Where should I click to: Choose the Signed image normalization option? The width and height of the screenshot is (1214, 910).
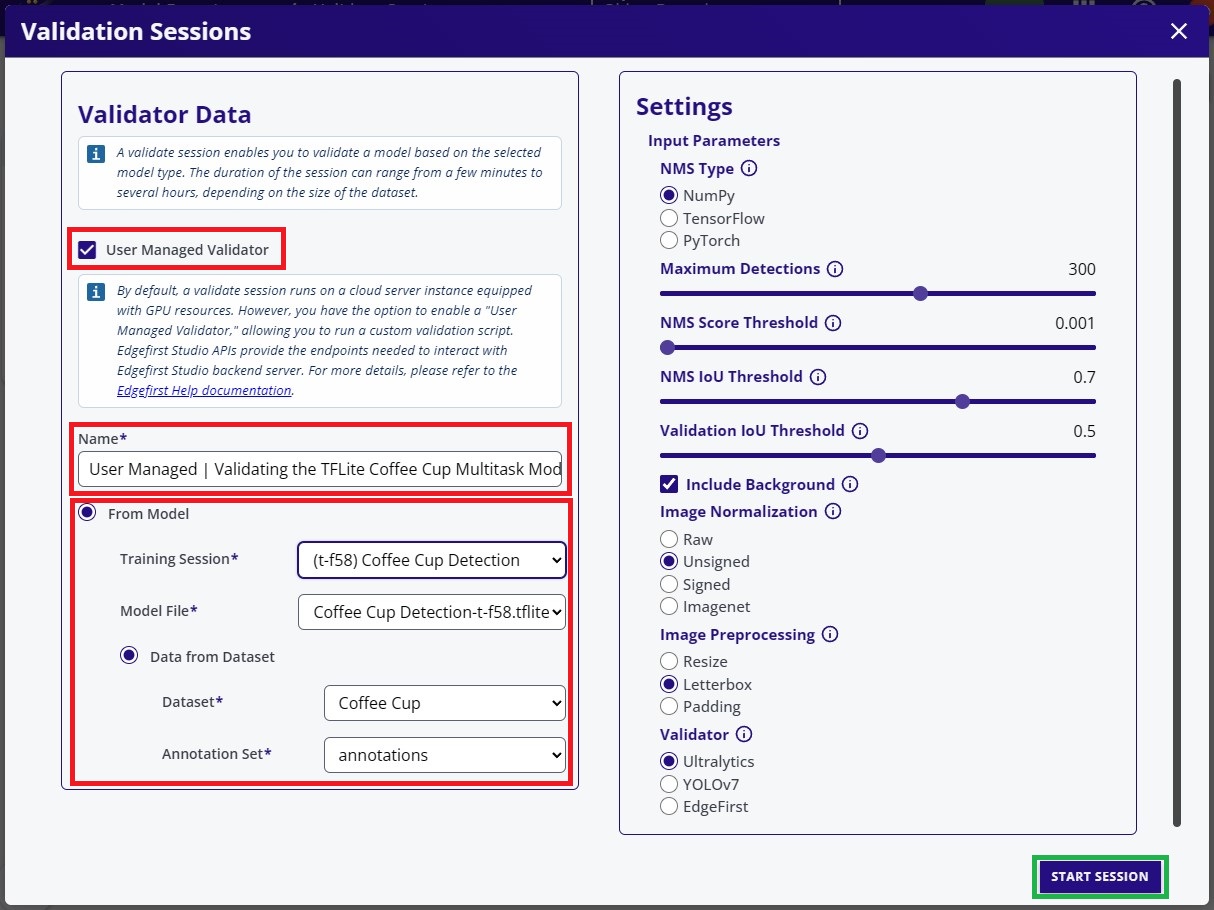pos(668,584)
